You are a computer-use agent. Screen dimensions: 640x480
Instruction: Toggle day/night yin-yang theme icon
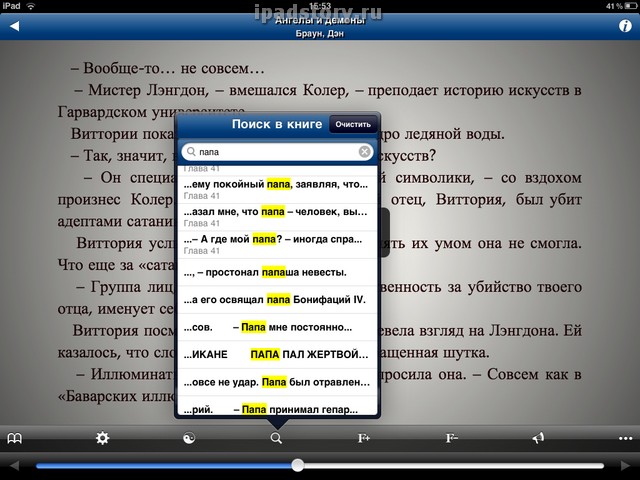(x=189, y=438)
